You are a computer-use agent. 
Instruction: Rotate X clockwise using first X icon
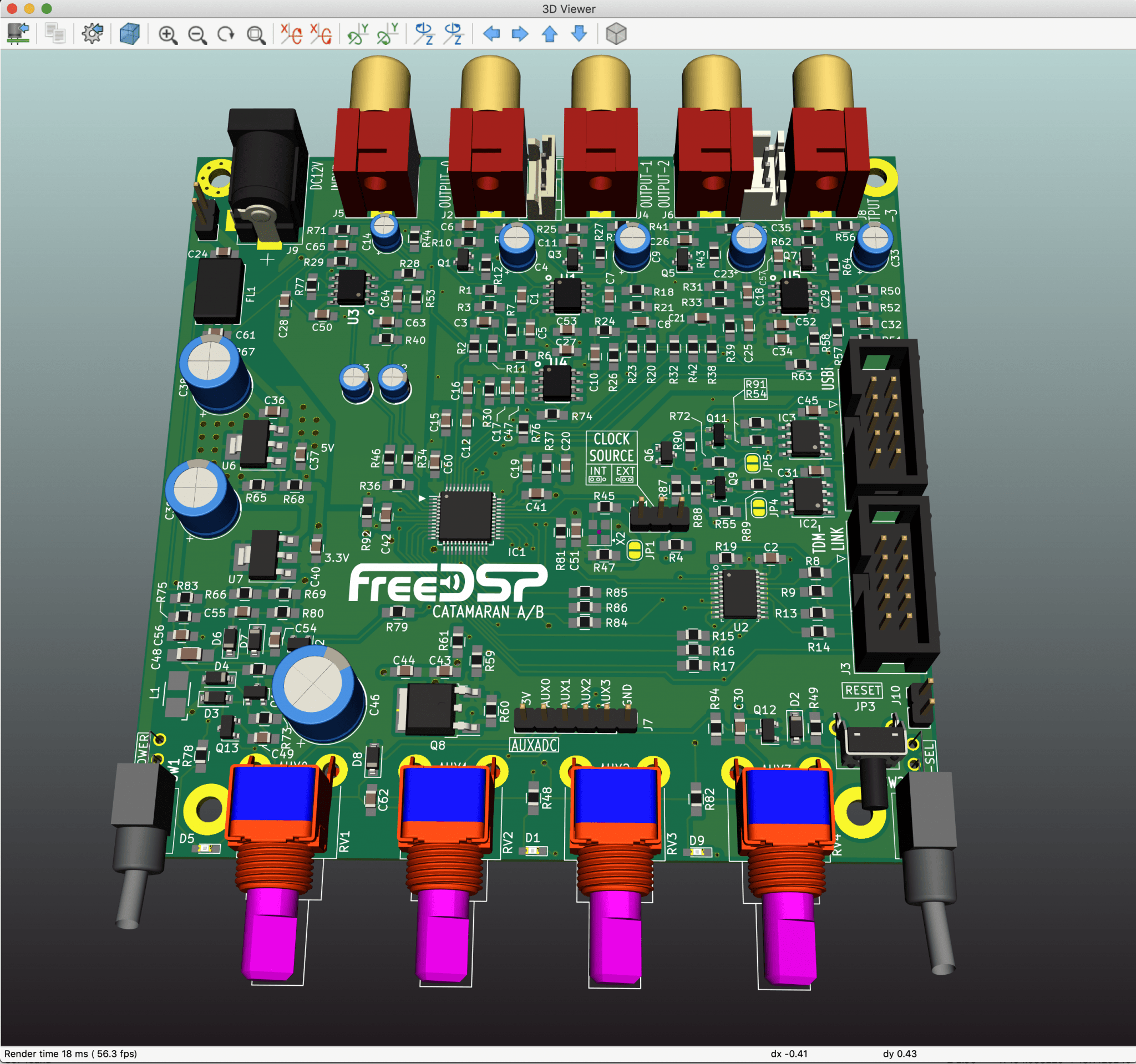pyautogui.click(x=291, y=34)
